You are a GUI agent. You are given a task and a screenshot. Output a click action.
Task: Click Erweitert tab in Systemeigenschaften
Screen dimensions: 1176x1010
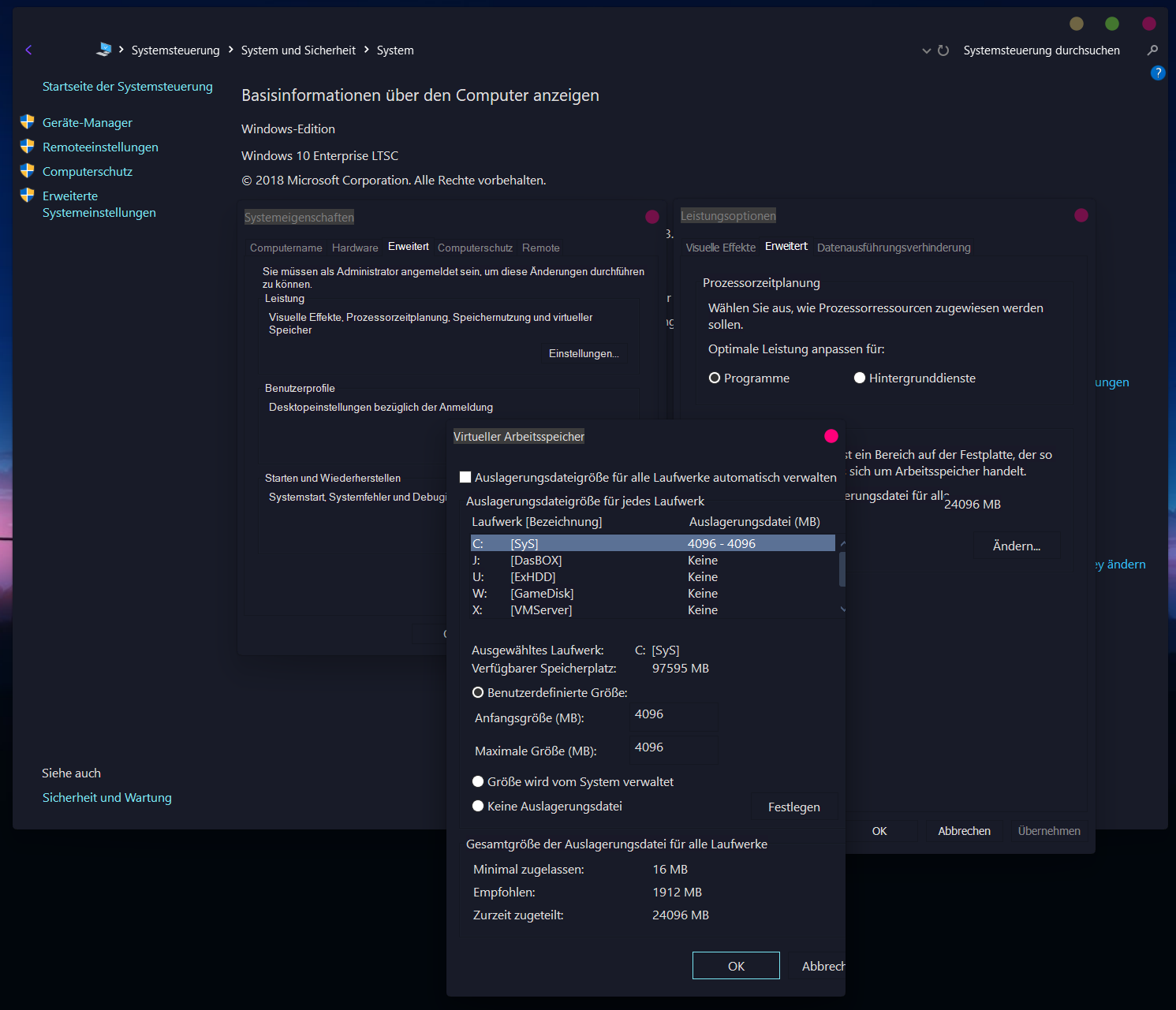[409, 247]
